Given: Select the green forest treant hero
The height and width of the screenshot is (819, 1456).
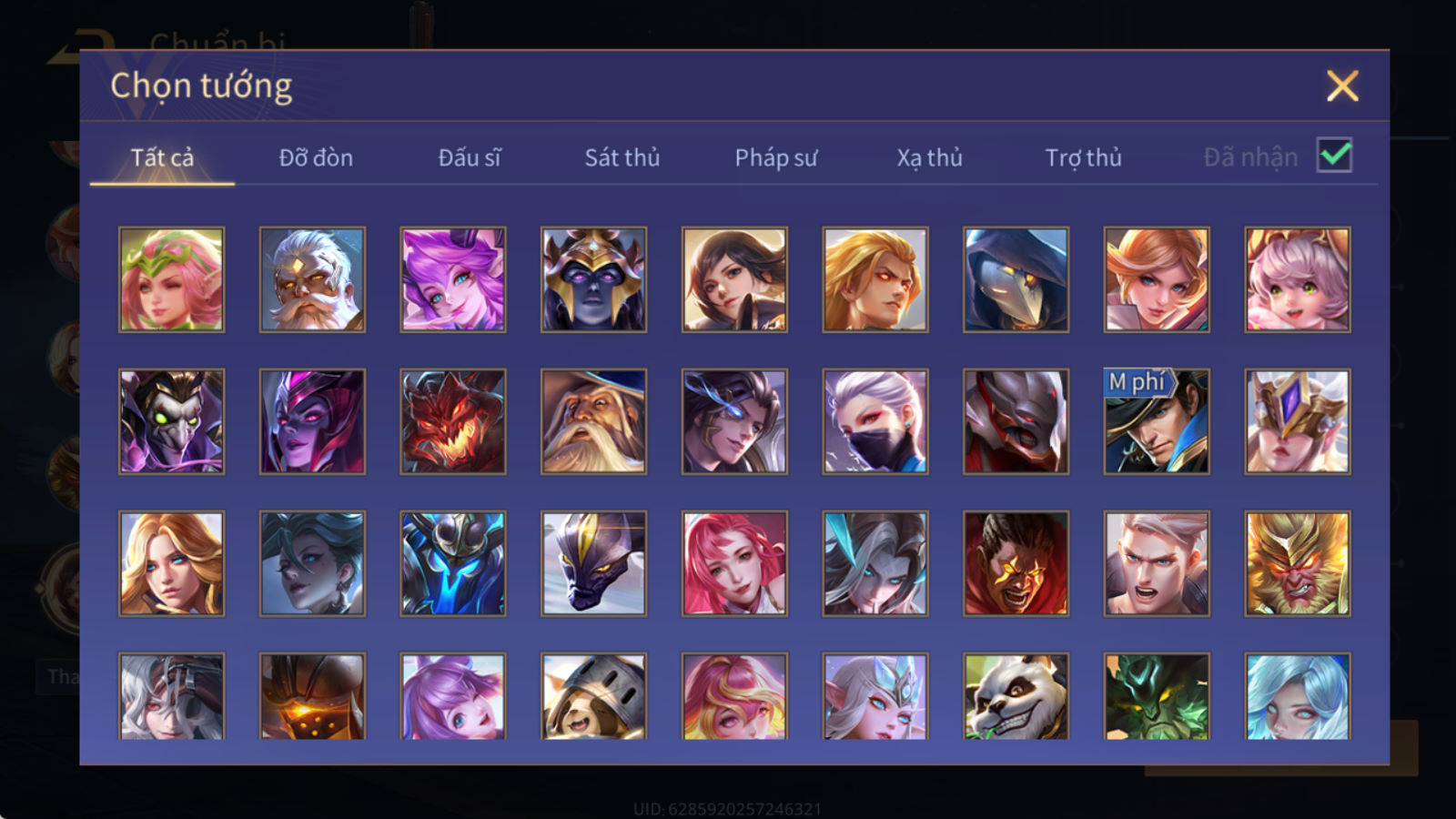Looking at the screenshot, I should (x=1157, y=696).
